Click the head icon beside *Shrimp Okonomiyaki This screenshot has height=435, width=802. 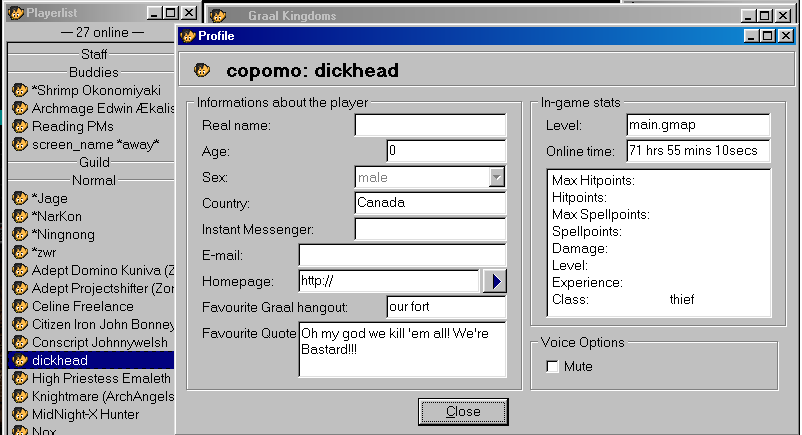(x=19, y=91)
